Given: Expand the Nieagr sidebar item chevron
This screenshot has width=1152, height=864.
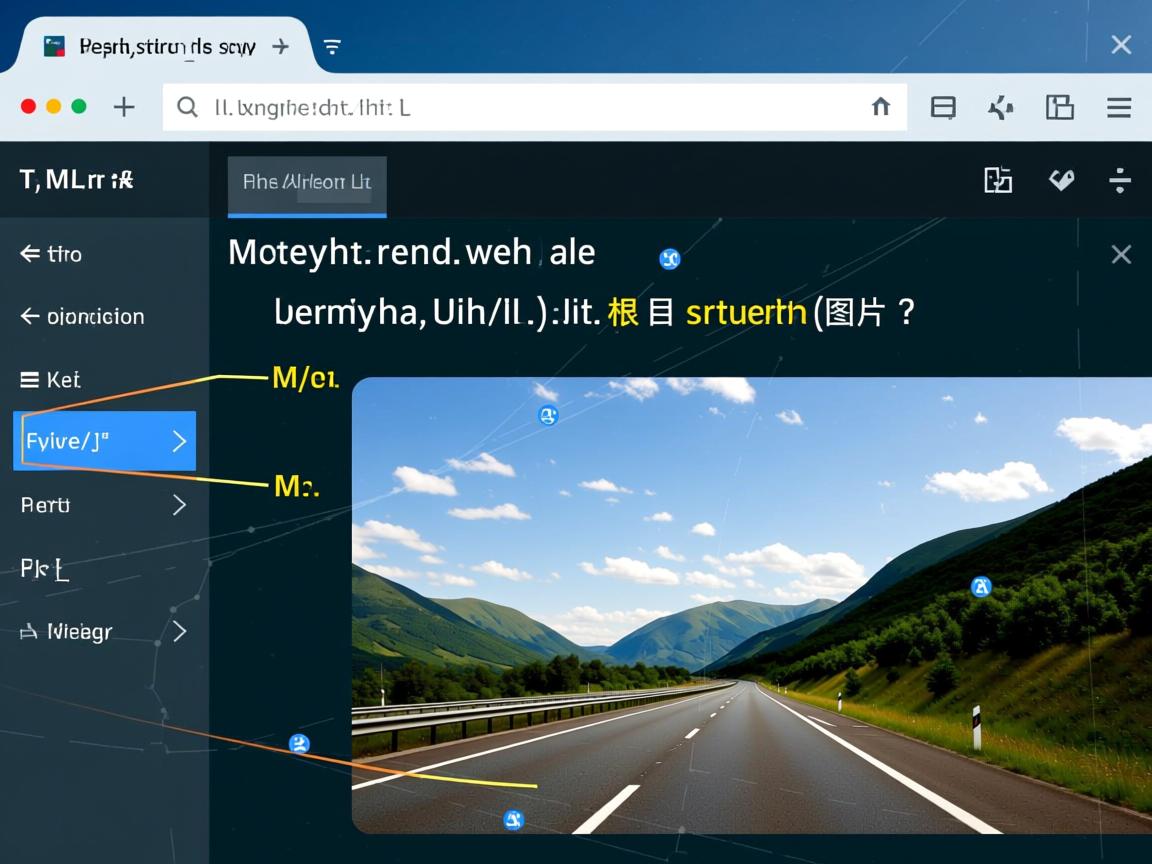Looking at the screenshot, I should (x=179, y=631).
